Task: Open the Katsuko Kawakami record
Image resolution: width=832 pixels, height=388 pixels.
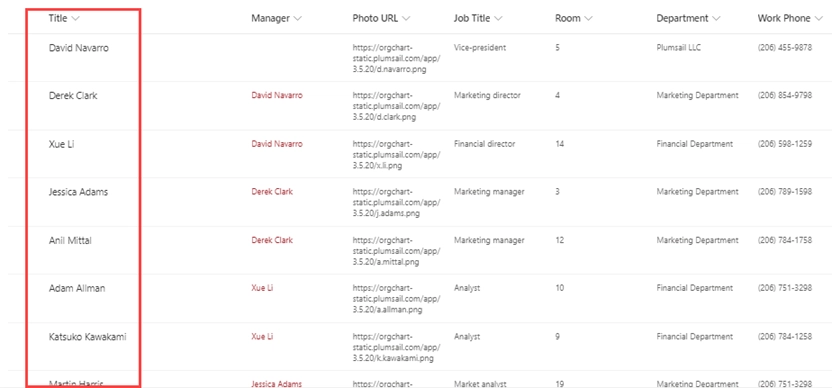Action: tap(88, 337)
